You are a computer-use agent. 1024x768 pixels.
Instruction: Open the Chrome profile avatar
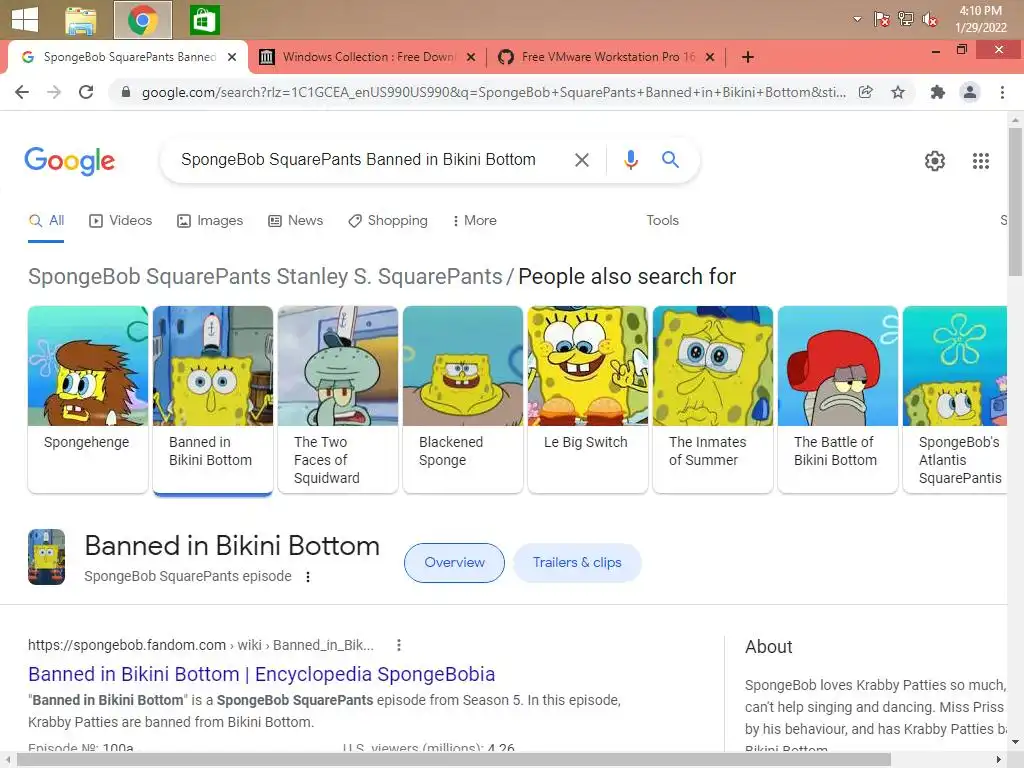point(970,92)
